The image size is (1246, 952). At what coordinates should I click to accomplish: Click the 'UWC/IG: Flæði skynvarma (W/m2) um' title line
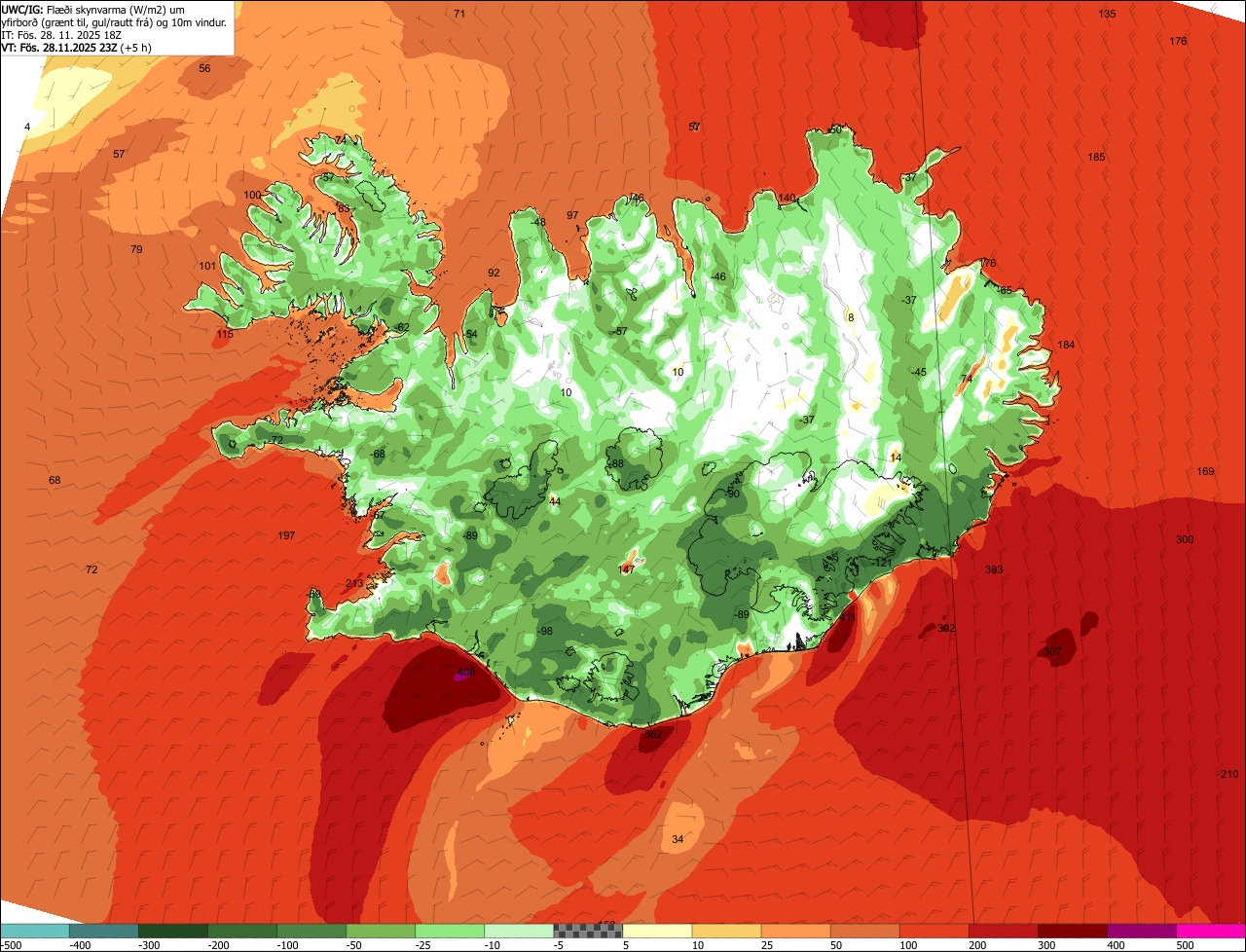pos(93,9)
